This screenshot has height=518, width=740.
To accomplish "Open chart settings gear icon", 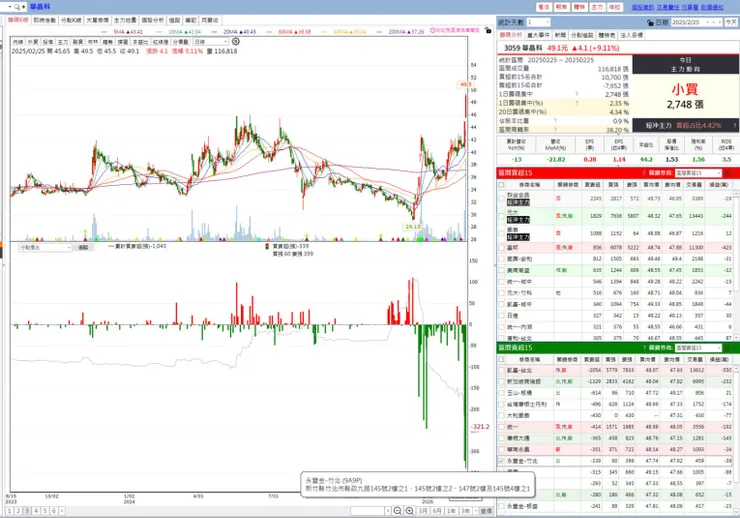I will tap(235, 42).
